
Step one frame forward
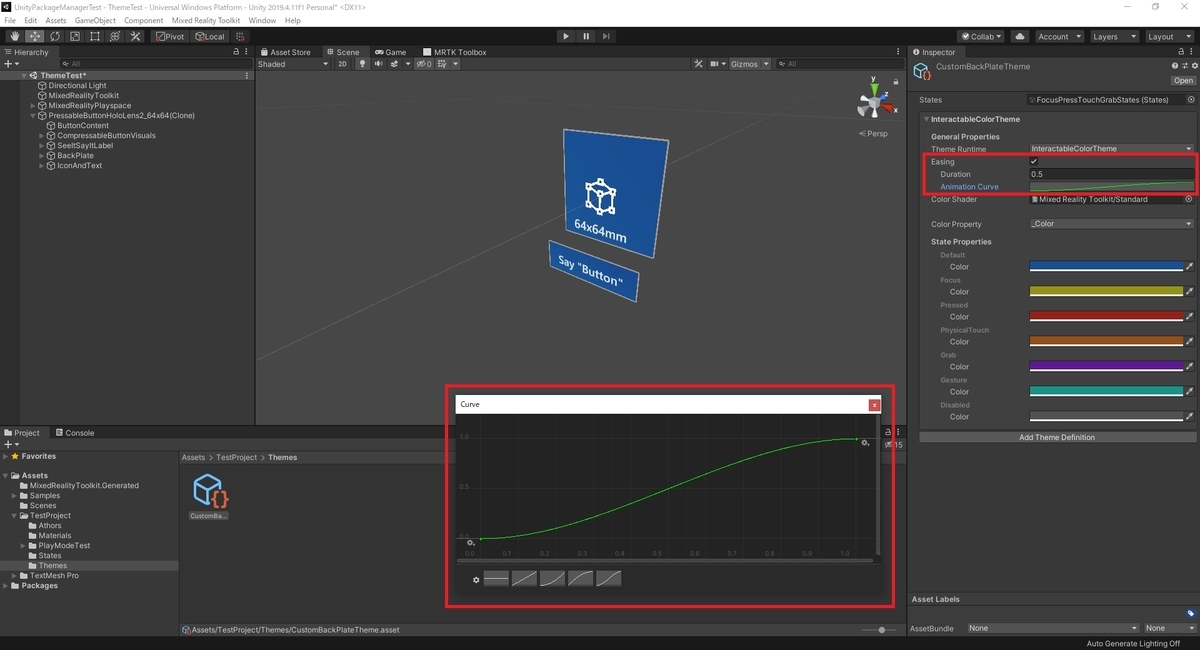click(607, 36)
